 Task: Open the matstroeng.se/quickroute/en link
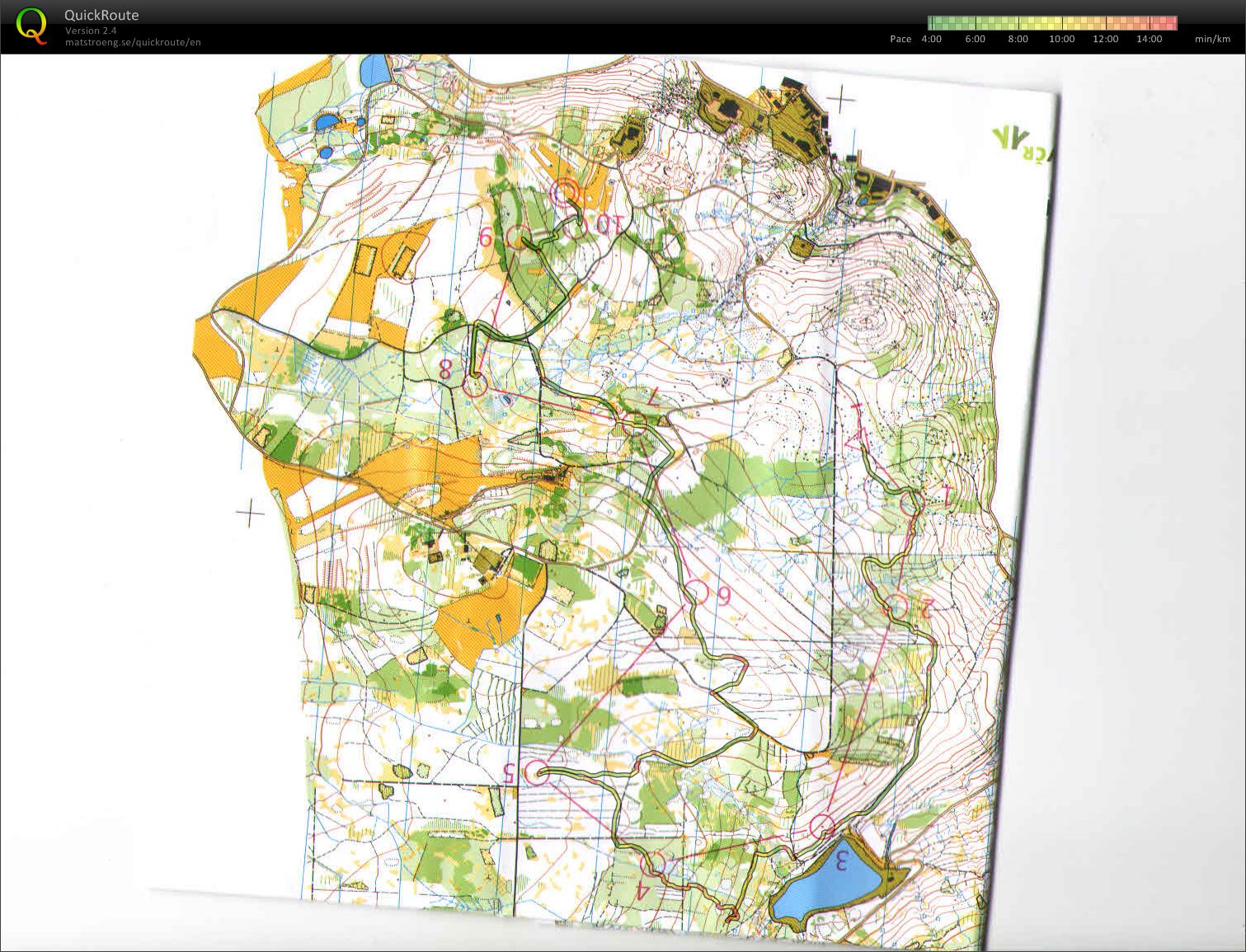pos(133,42)
